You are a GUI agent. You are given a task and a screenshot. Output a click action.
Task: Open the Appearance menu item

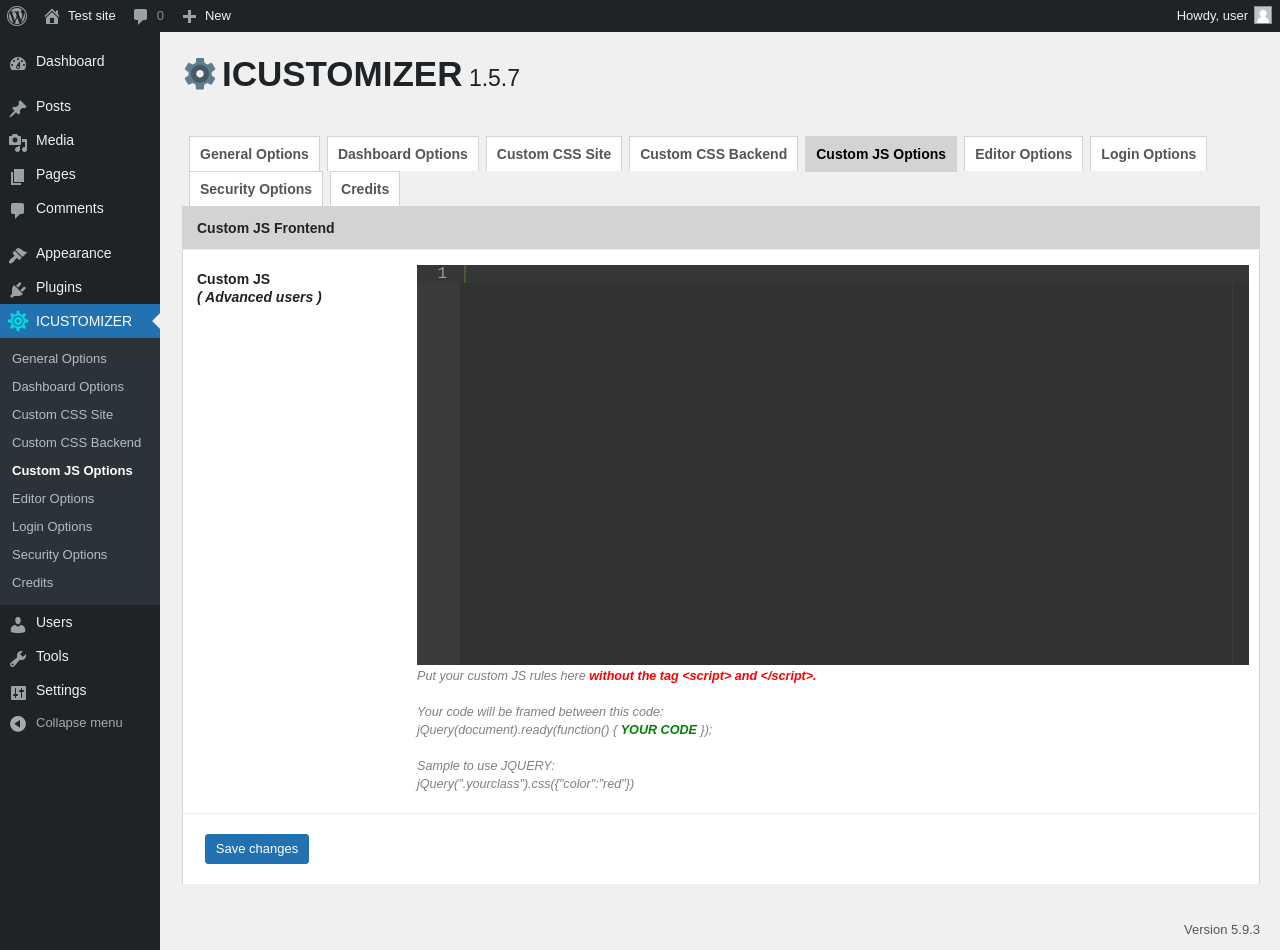(x=80, y=254)
